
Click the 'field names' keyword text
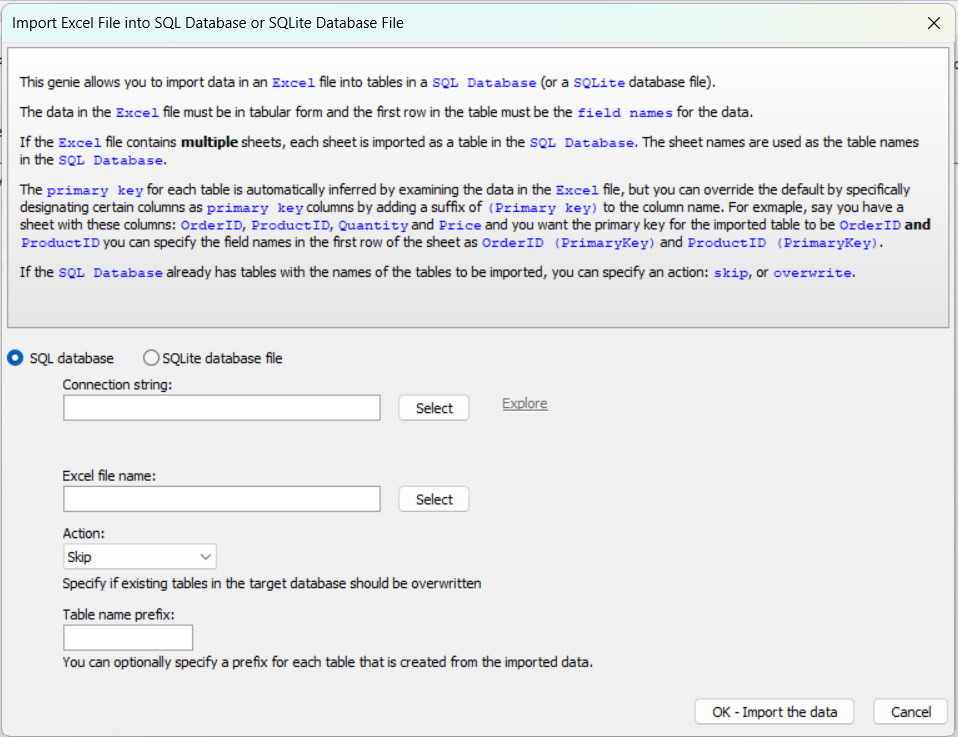(x=625, y=112)
